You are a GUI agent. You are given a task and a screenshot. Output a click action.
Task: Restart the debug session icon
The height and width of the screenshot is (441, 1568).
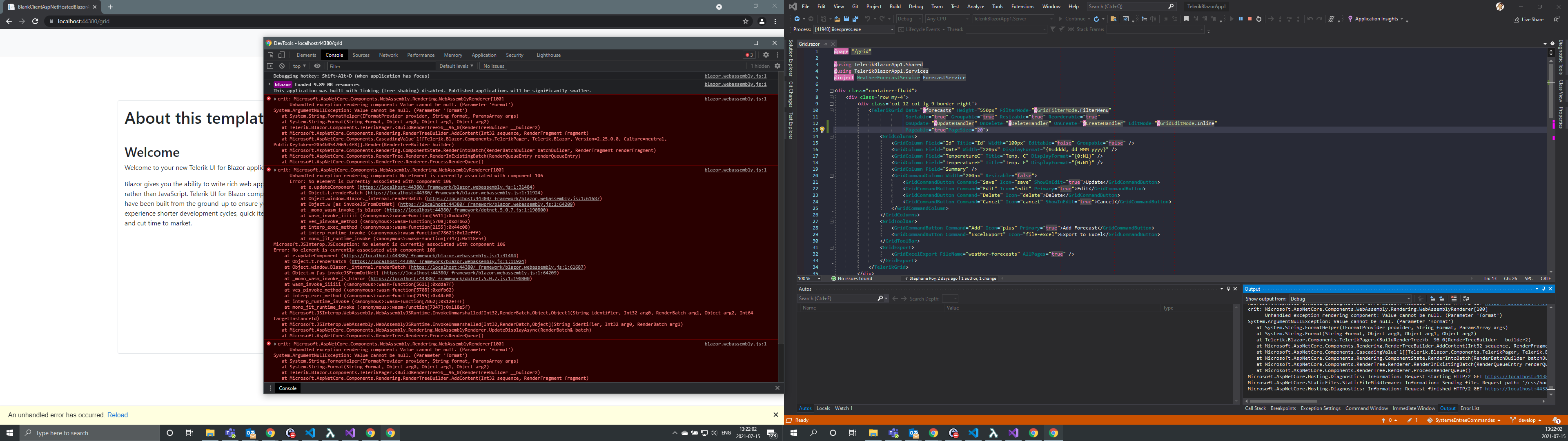pos(1259,19)
